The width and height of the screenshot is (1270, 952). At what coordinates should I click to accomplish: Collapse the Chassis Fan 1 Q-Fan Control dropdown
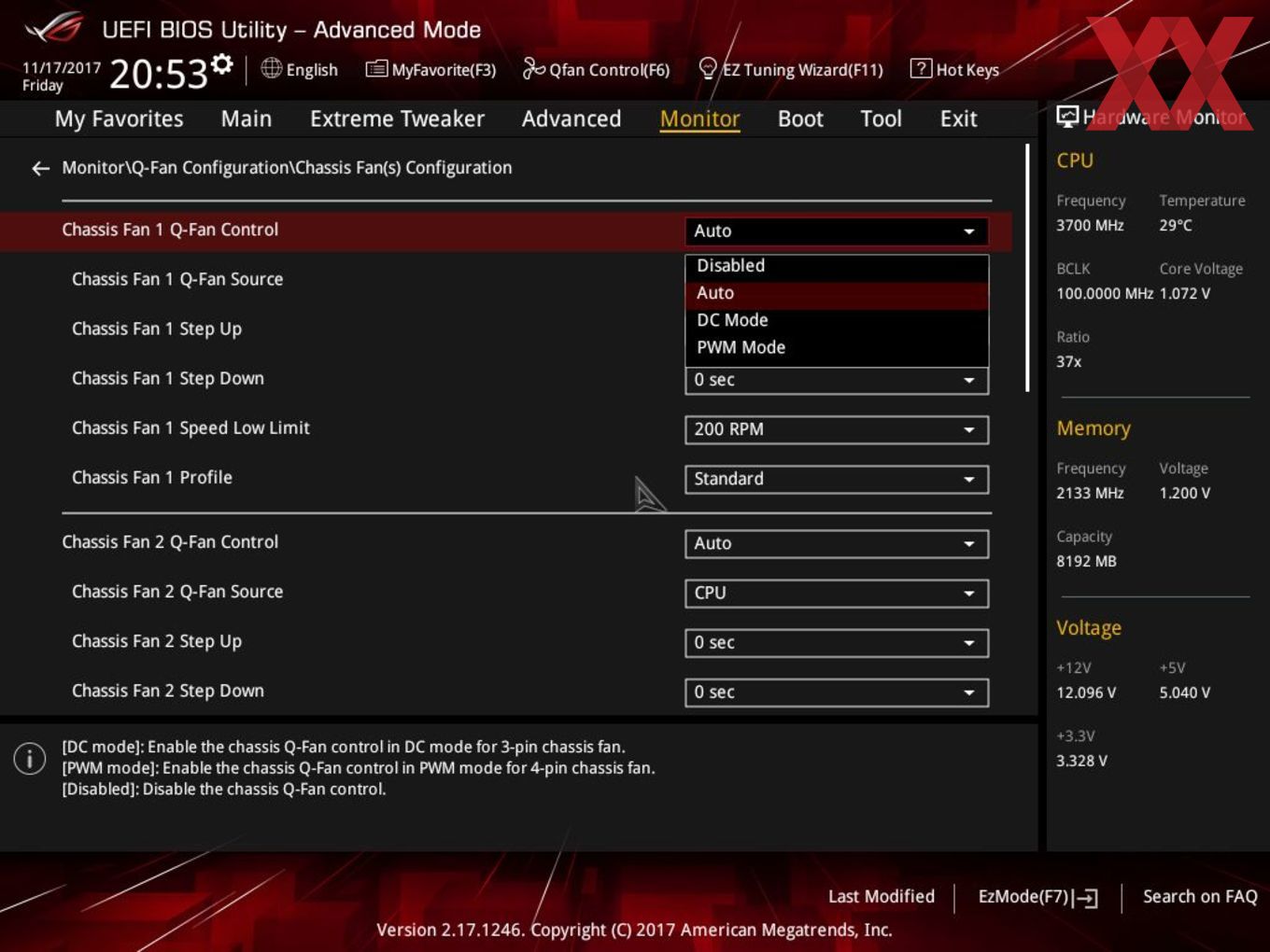(x=837, y=231)
